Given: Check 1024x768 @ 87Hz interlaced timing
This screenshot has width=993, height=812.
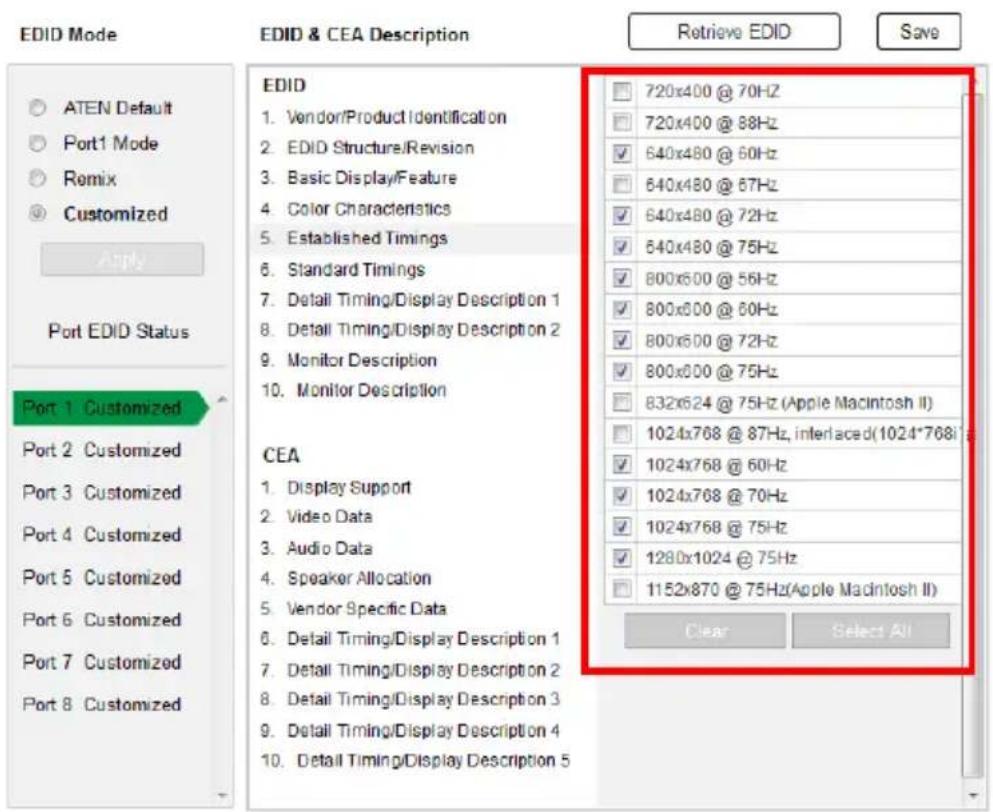Looking at the screenshot, I should click(622, 433).
